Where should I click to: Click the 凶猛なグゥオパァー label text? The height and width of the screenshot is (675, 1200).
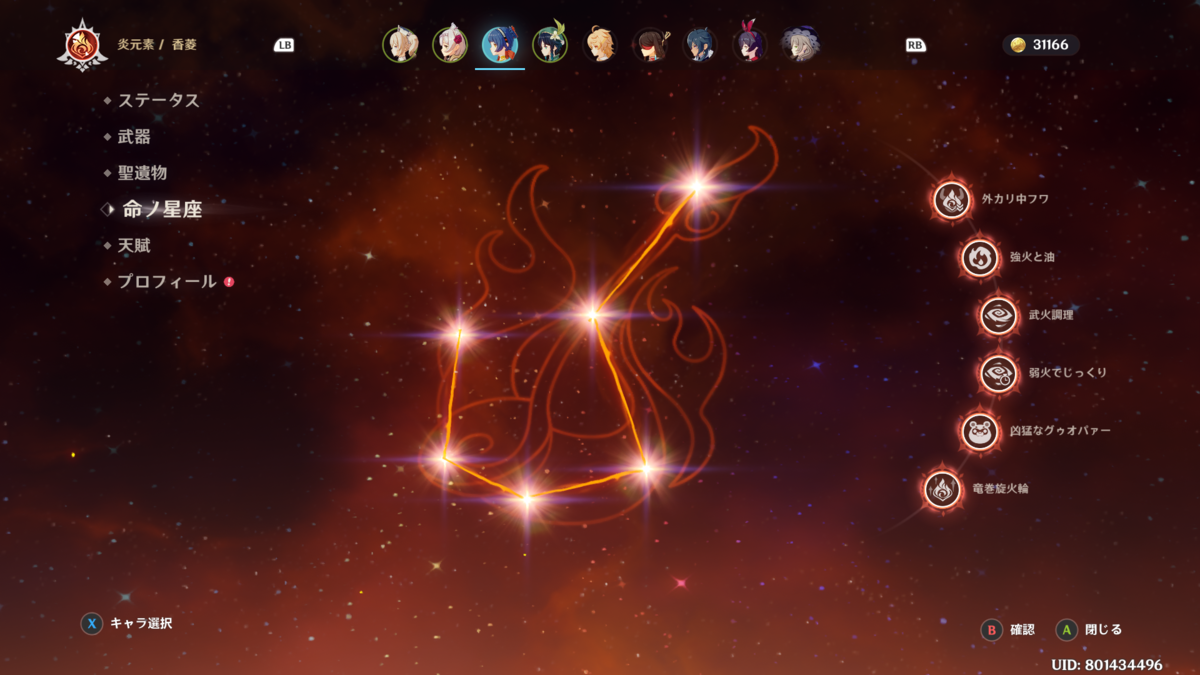1060,431
